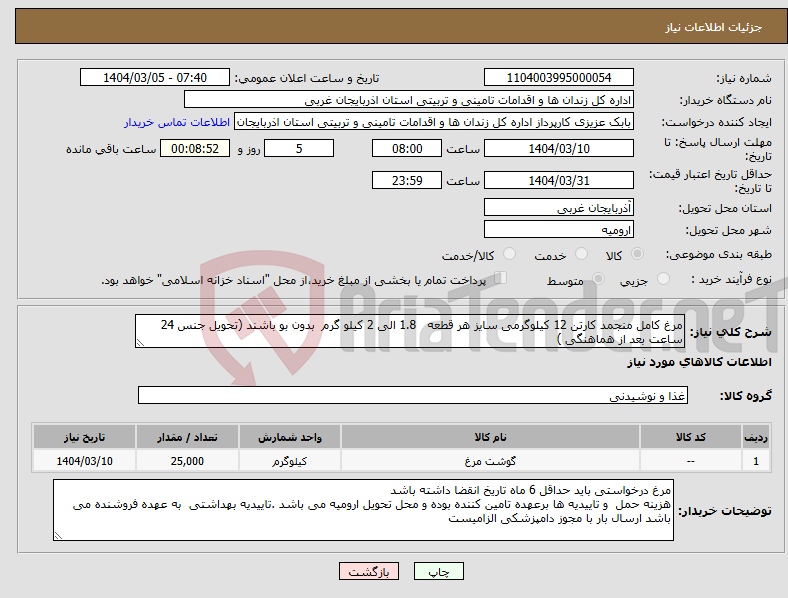Screen dimensions: 788x598
Task: Click the طبقه بندی موضوعی label
Action: point(719,255)
